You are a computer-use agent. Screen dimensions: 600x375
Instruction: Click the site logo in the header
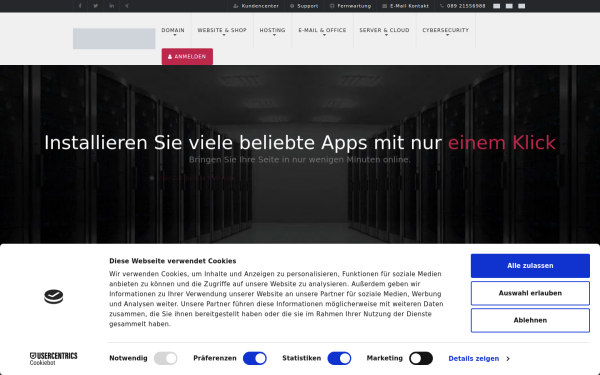(x=114, y=38)
